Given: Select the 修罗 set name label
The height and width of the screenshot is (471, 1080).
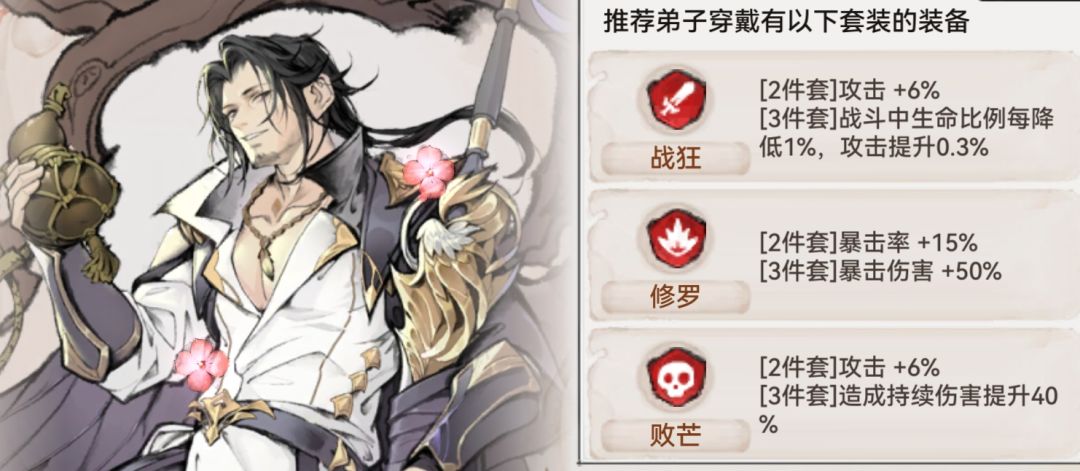Looking at the screenshot, I should (675, 297).
